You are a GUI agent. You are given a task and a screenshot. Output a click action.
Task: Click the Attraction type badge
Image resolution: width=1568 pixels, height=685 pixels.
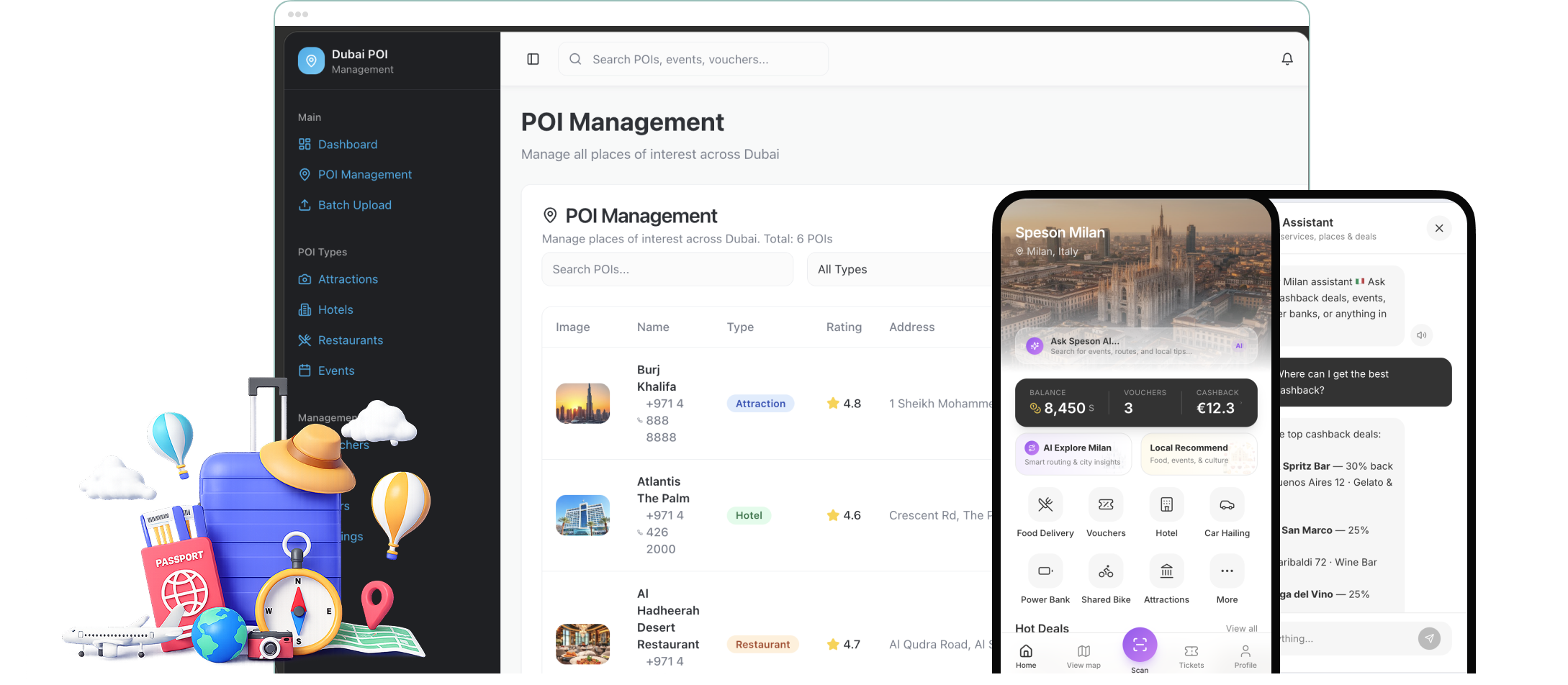pyautogui.click(x=761, y=404)
